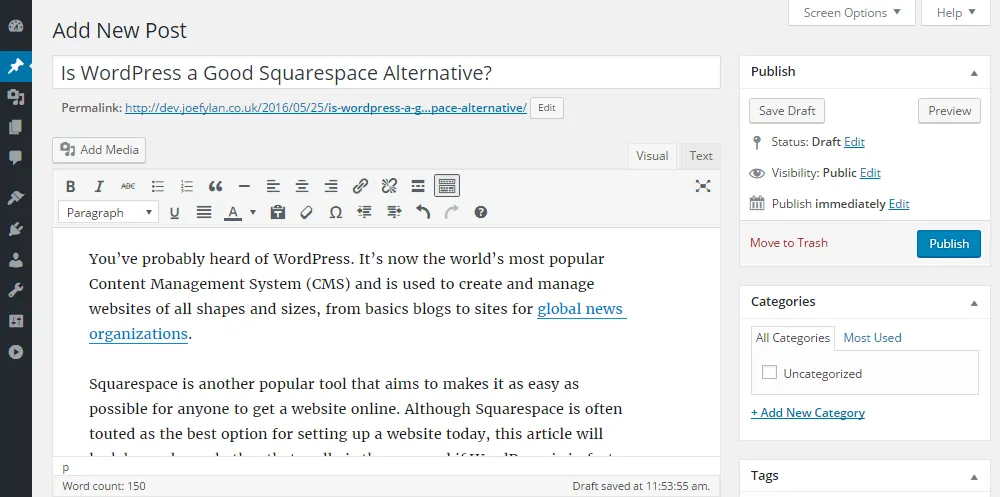Viewport: 1000px width, 497px height.
Task: Open the special character omega icon
Action: coord(335,212)
